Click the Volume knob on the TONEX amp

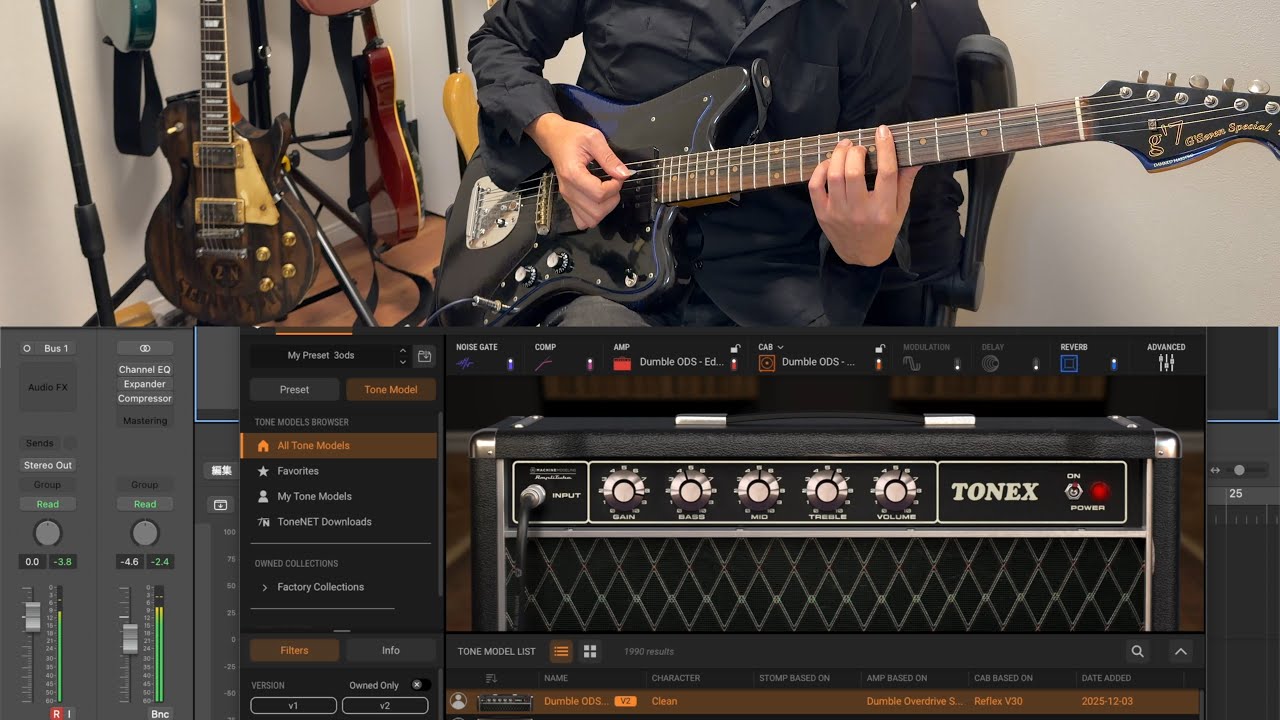896,490
